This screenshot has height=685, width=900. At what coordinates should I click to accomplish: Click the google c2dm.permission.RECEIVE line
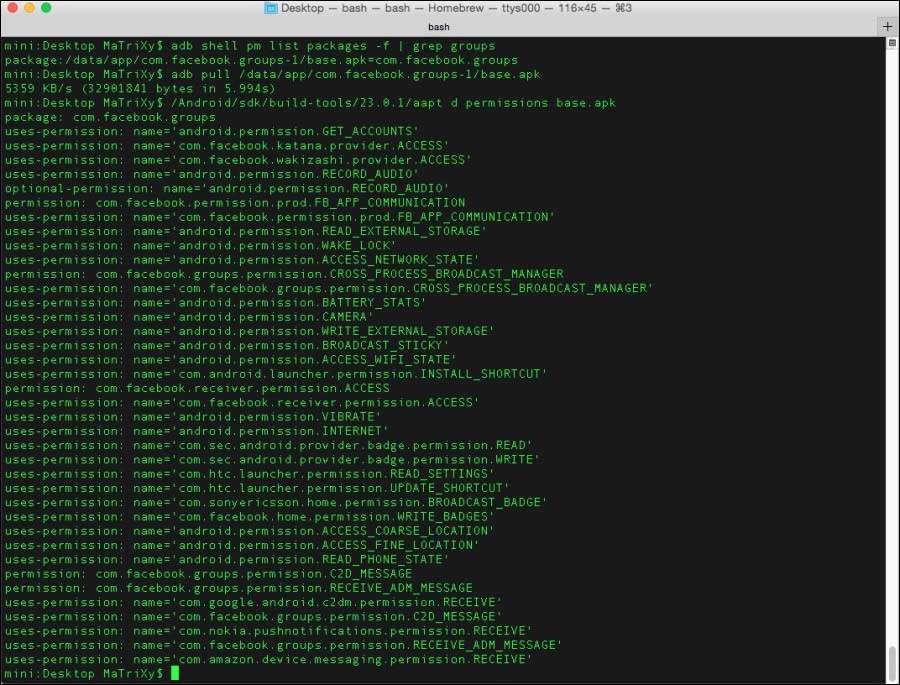click(x=253, y=602)
